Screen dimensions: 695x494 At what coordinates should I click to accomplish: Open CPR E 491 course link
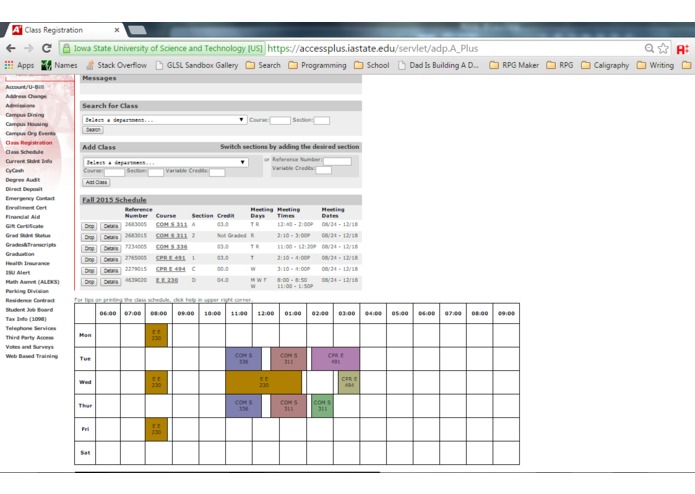(170, 258)
